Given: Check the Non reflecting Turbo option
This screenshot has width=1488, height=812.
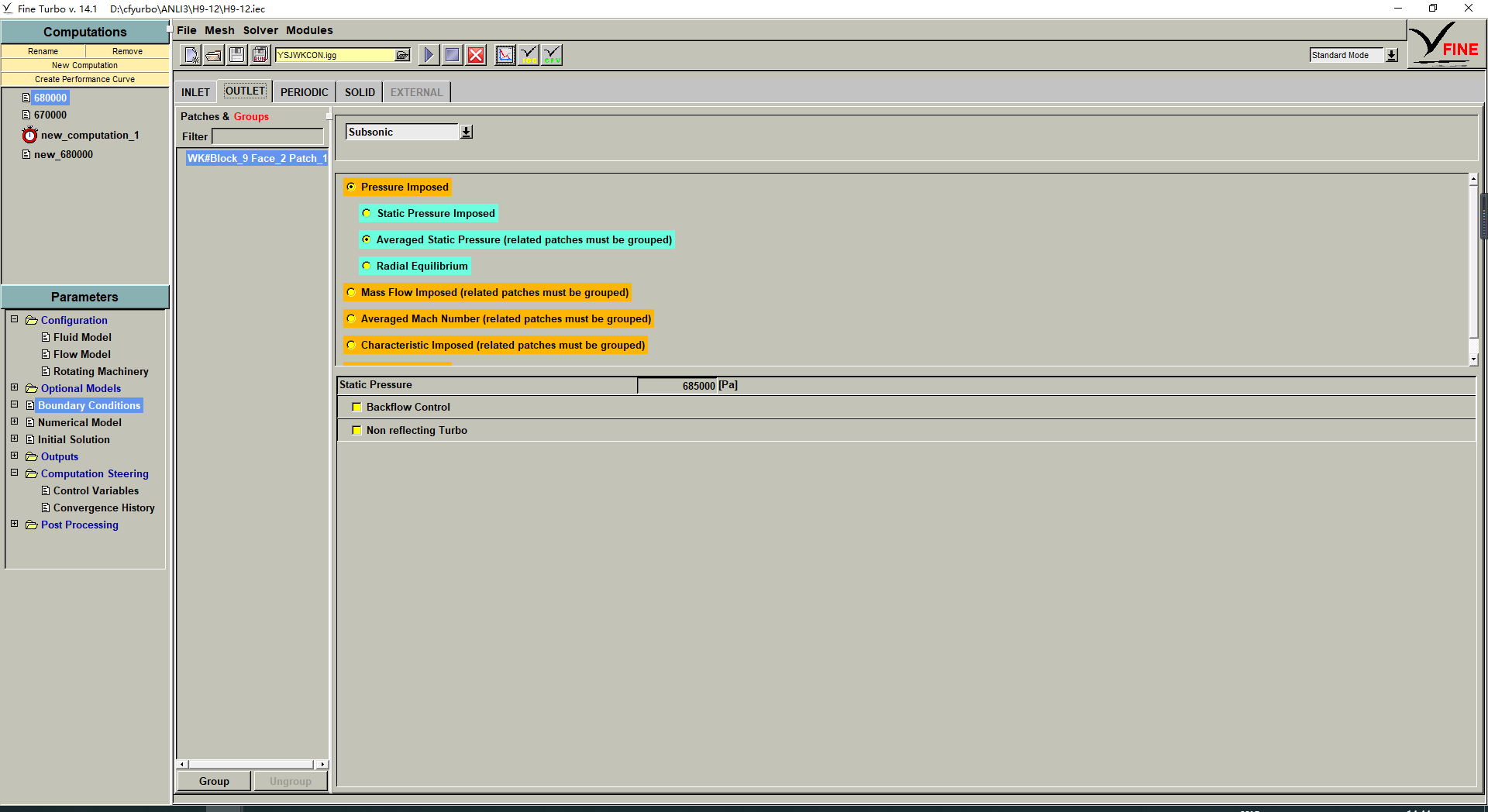Looking at the screenshot, I should (356, 430).
